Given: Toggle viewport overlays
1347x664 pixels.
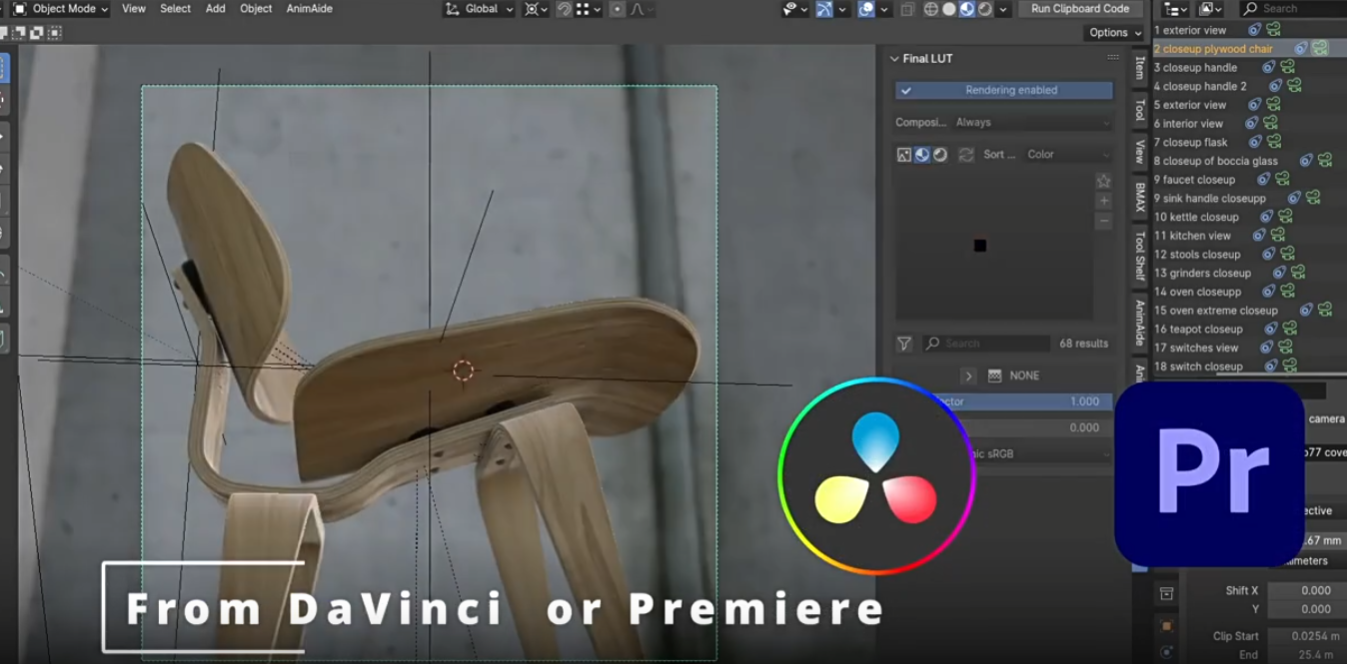Looking at the screenshot, I should 866,9.
